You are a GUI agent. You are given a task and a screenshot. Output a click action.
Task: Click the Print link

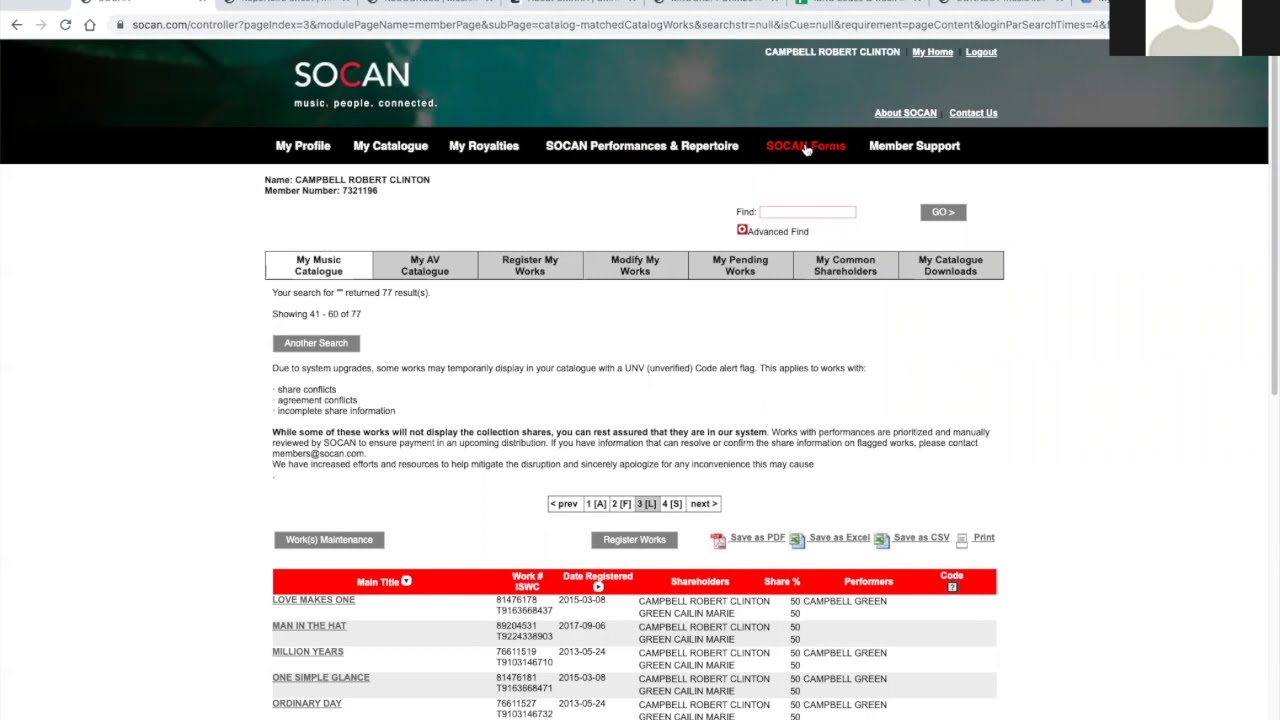pos(984,538)
